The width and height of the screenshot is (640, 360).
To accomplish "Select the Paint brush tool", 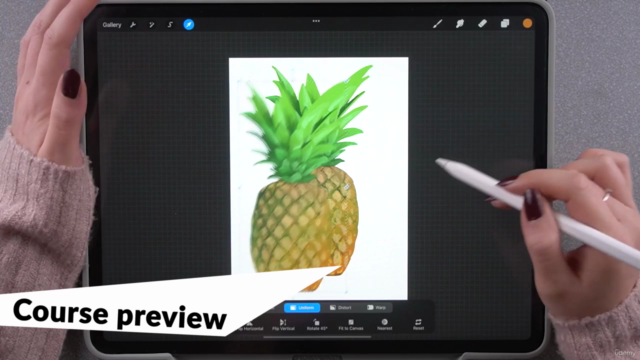I will [438, 24].
